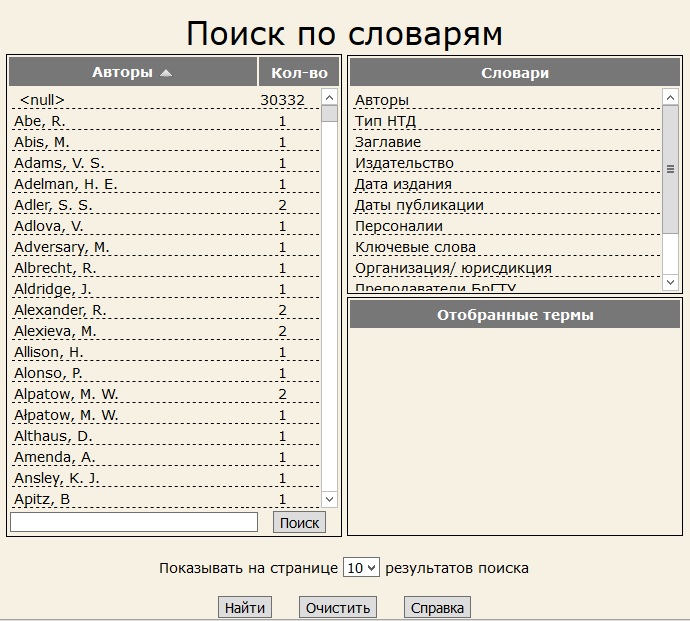Focus the dictionary search text field
This screenshot has height=621, width=690.
tap(134, 522)
